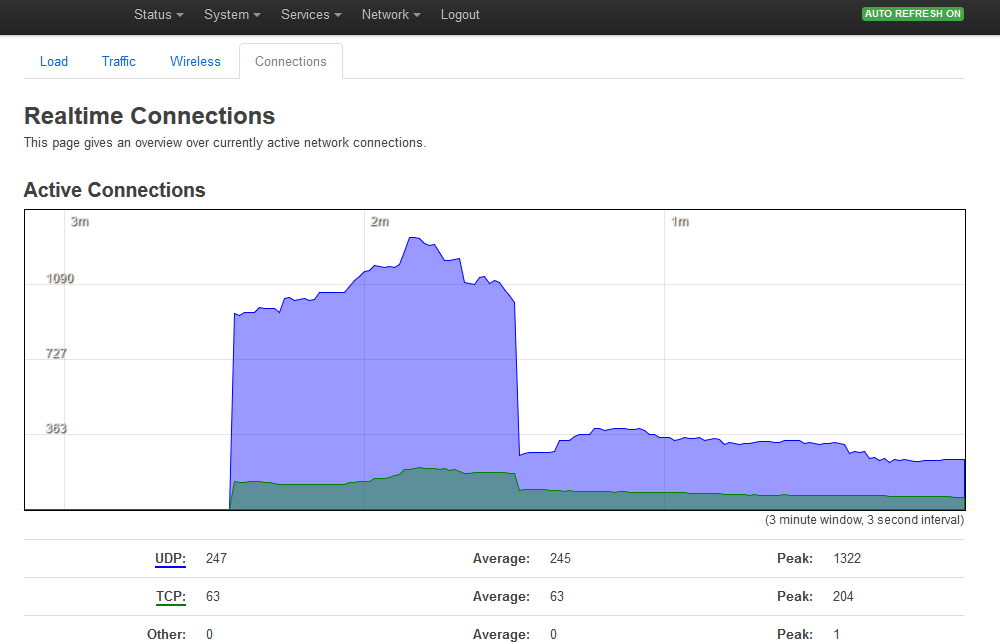Screen dimensions: 1000x642
Task: Click the 2m time marker on graph
Action: pos(379,222)
